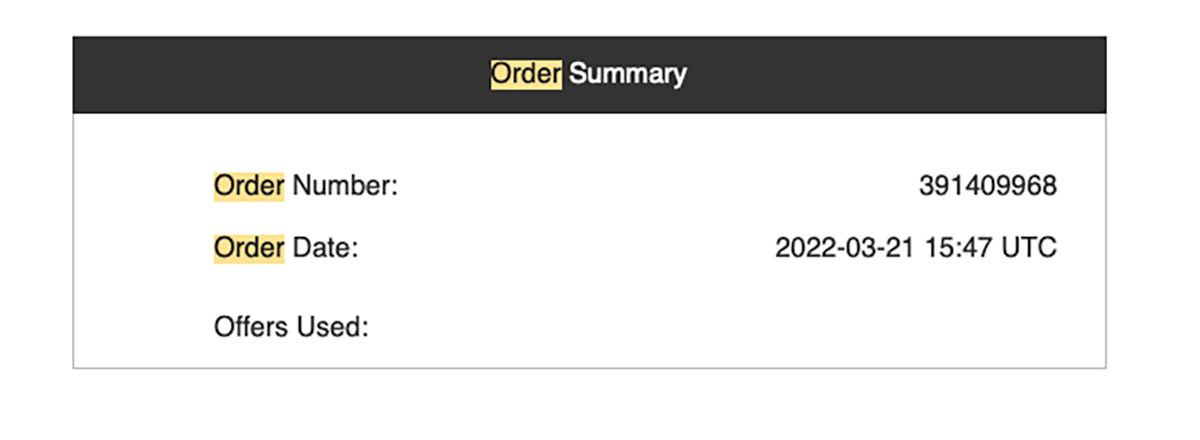
Task: Select the date portion "2022-03-21"
Action: 847,247
